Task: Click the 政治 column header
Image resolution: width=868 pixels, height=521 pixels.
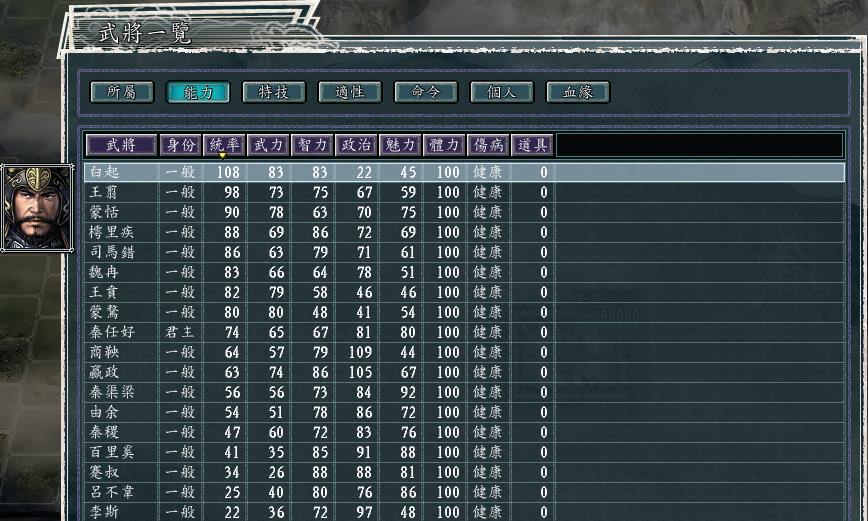Action: click(x=356, y=145)
